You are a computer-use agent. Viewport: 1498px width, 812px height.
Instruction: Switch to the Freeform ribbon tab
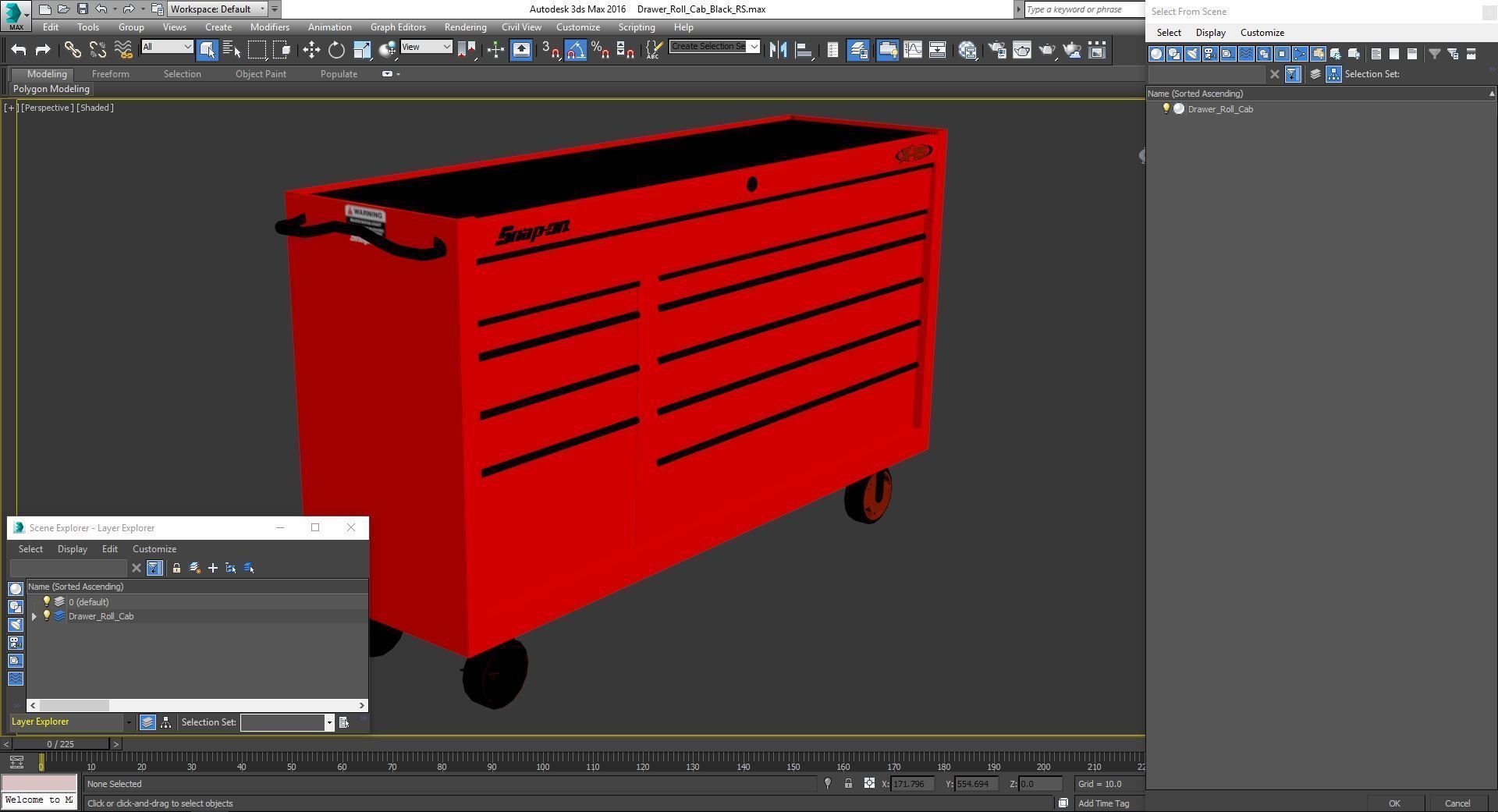click(x=110, y=73)
